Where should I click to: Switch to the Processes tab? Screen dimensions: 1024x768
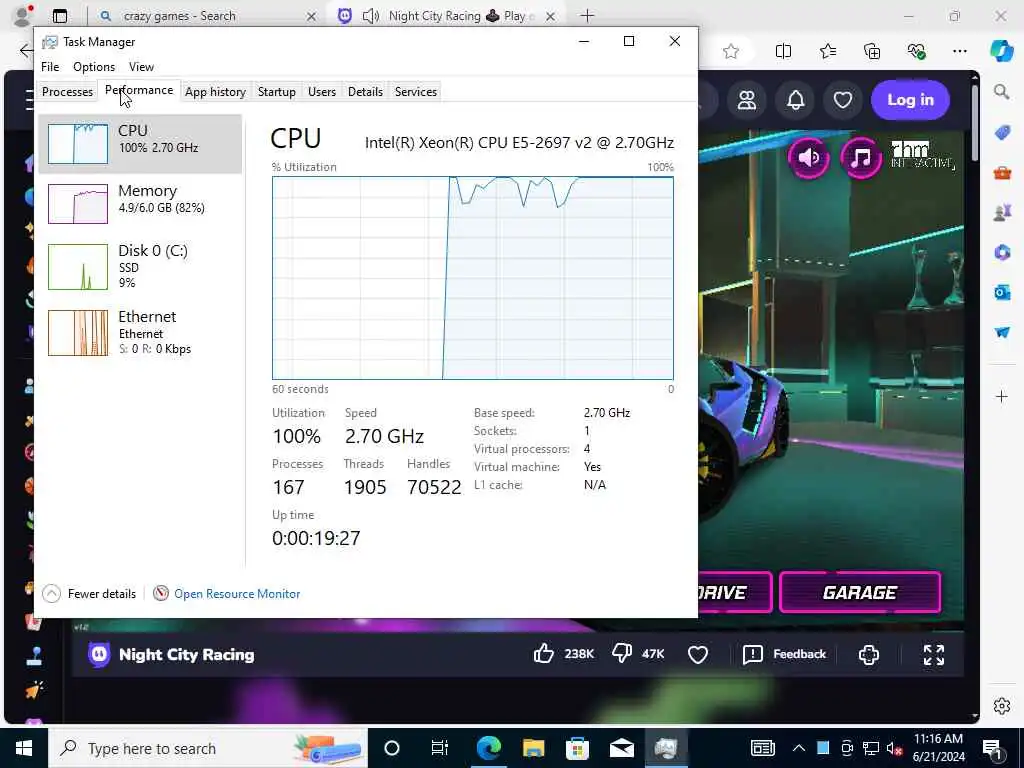coord(67,92)
